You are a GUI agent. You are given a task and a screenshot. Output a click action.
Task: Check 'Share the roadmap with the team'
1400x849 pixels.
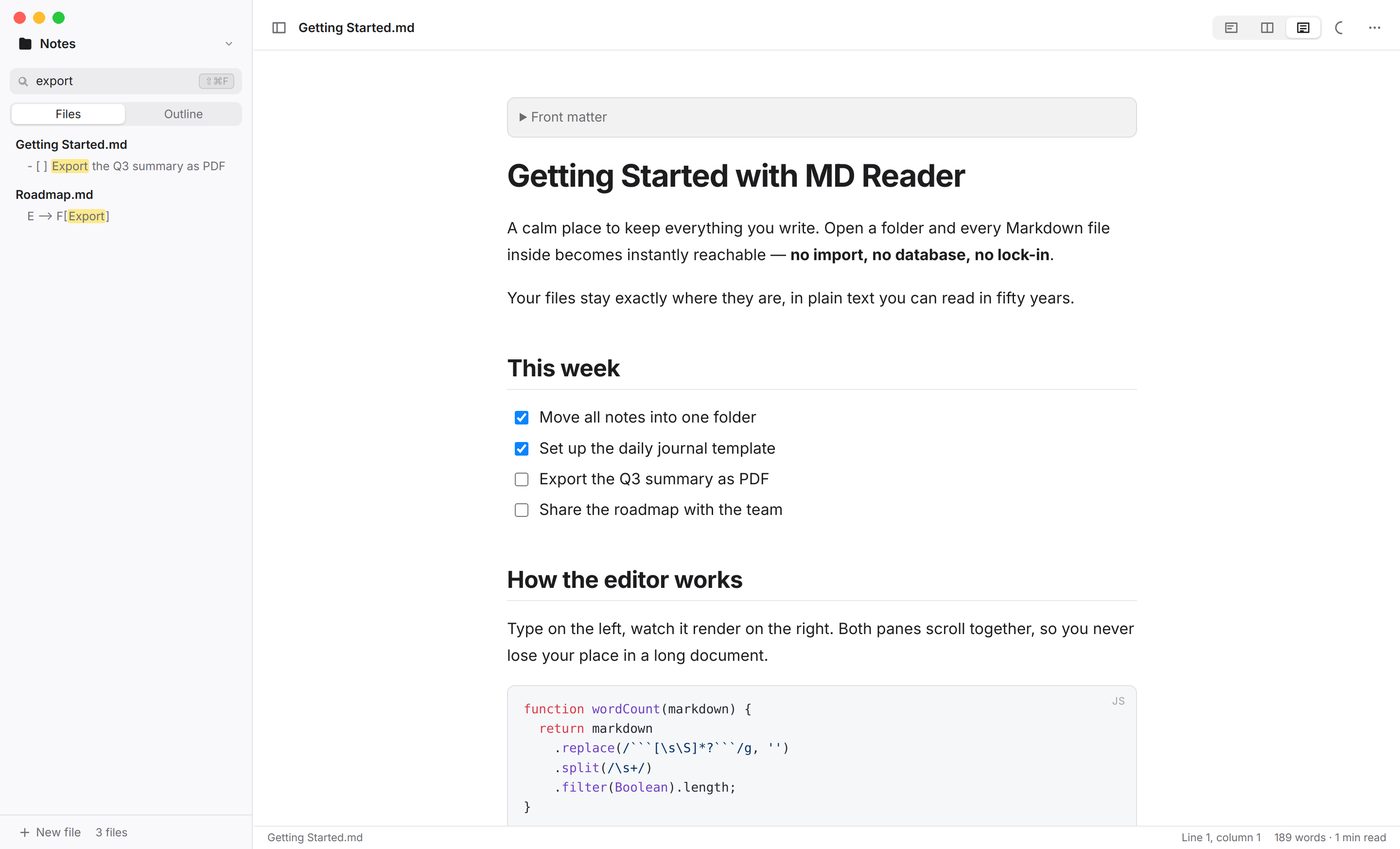pos(521,510)
